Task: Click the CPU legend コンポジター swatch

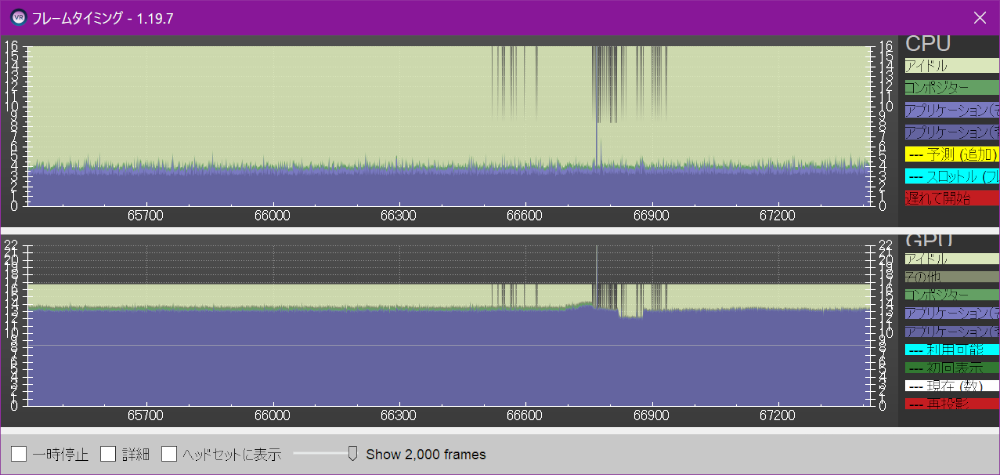Action: pos(952,88)
